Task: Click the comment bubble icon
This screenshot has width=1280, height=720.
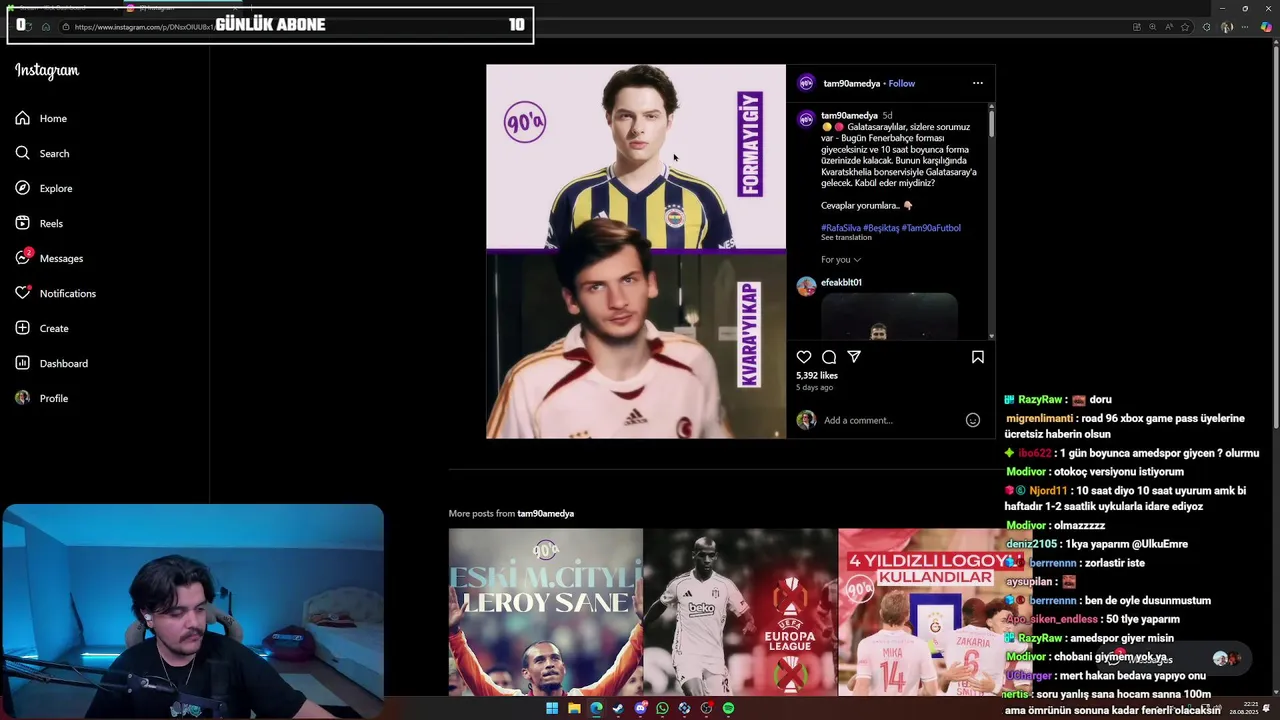Action: 829,357
